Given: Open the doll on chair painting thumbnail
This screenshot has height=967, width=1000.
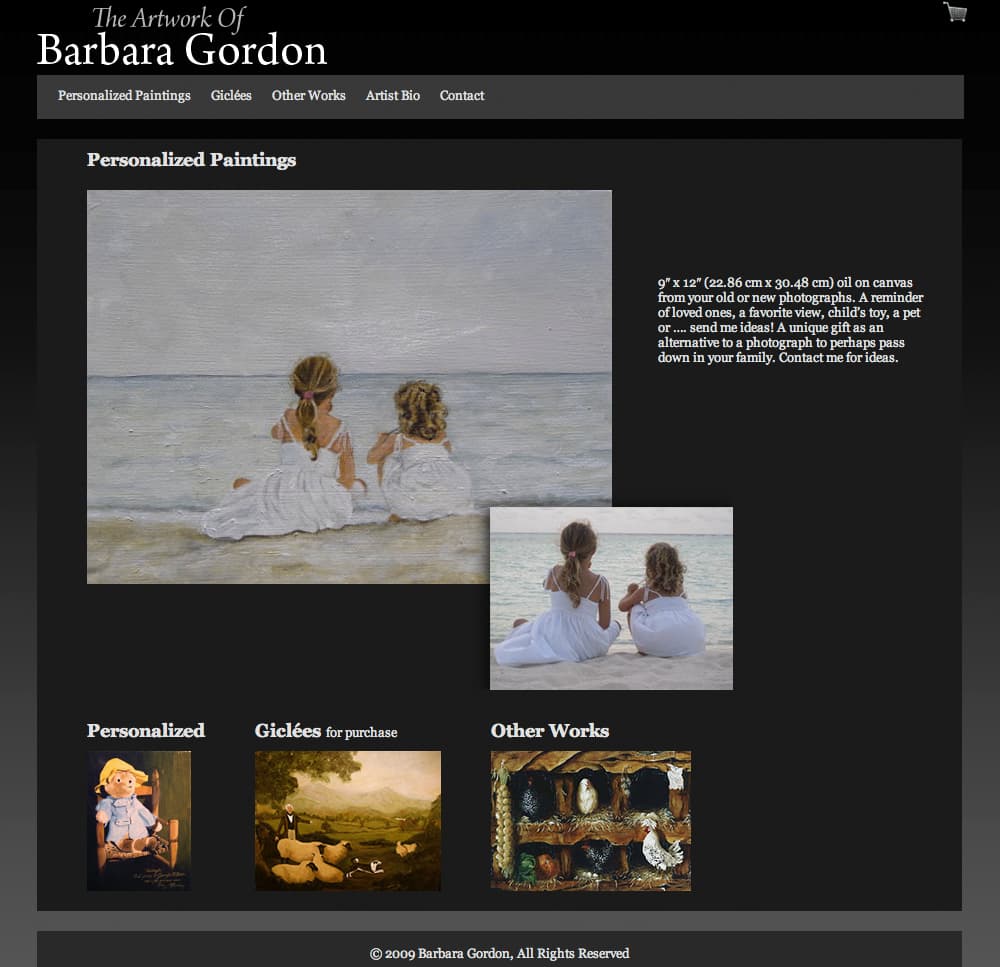Looking at the screenshot, I should tap(138, 820).
